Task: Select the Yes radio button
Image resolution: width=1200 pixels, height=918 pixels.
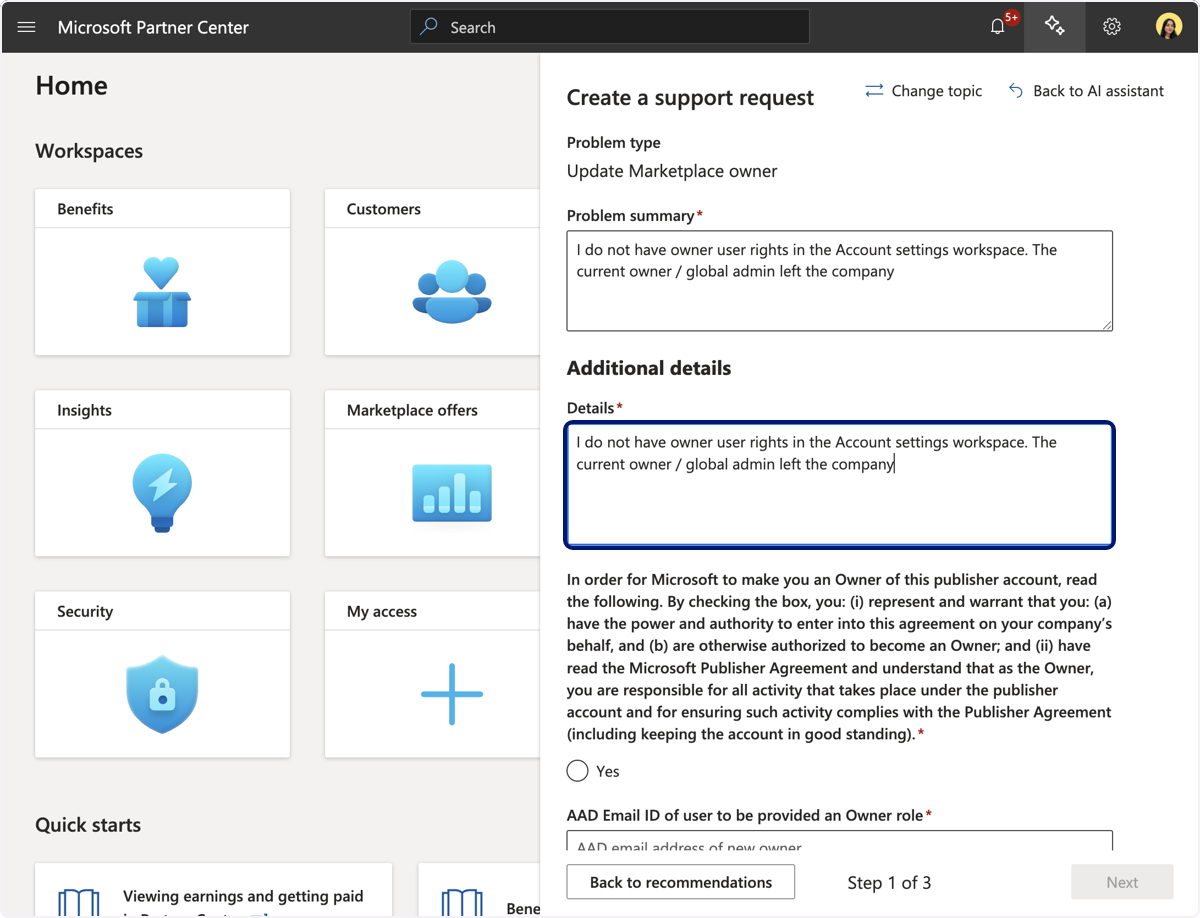Action: [577, 771]
